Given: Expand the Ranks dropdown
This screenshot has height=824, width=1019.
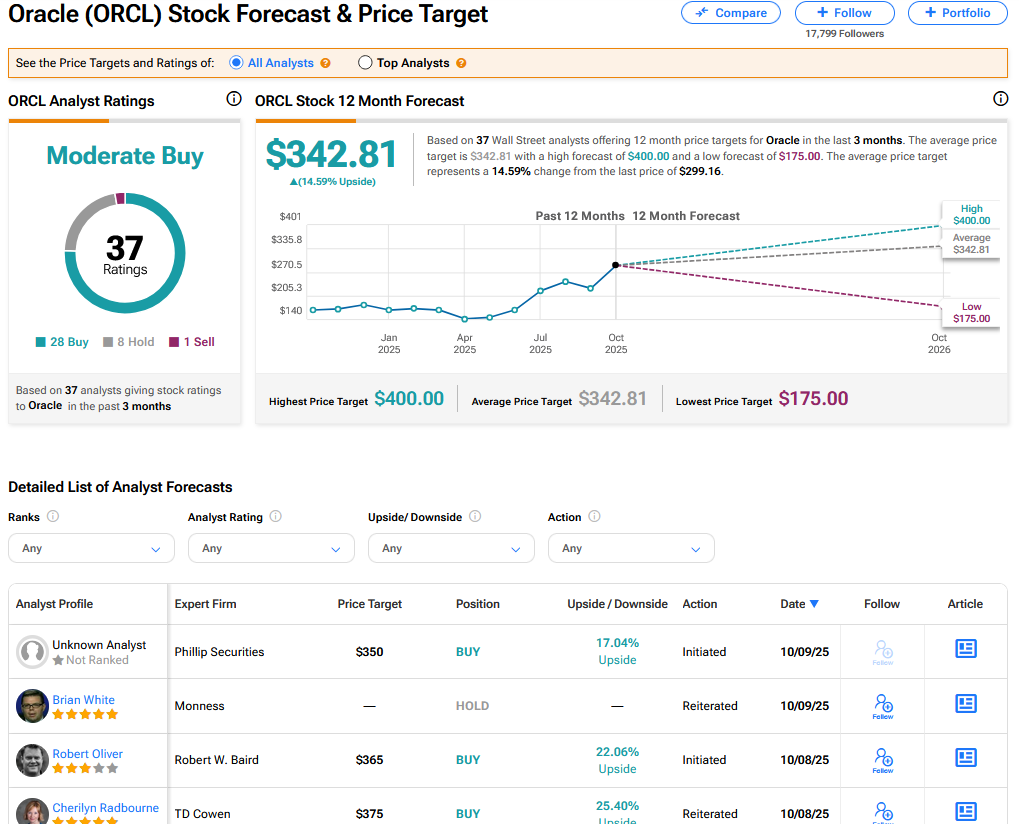Looking at the screenshot, I should click(x=91, y=548).
